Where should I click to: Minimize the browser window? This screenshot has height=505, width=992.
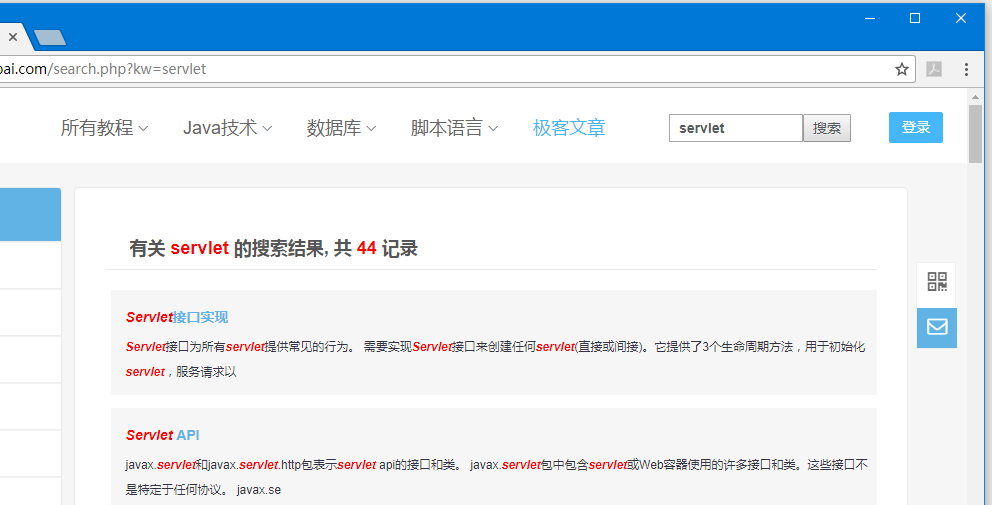870,18
